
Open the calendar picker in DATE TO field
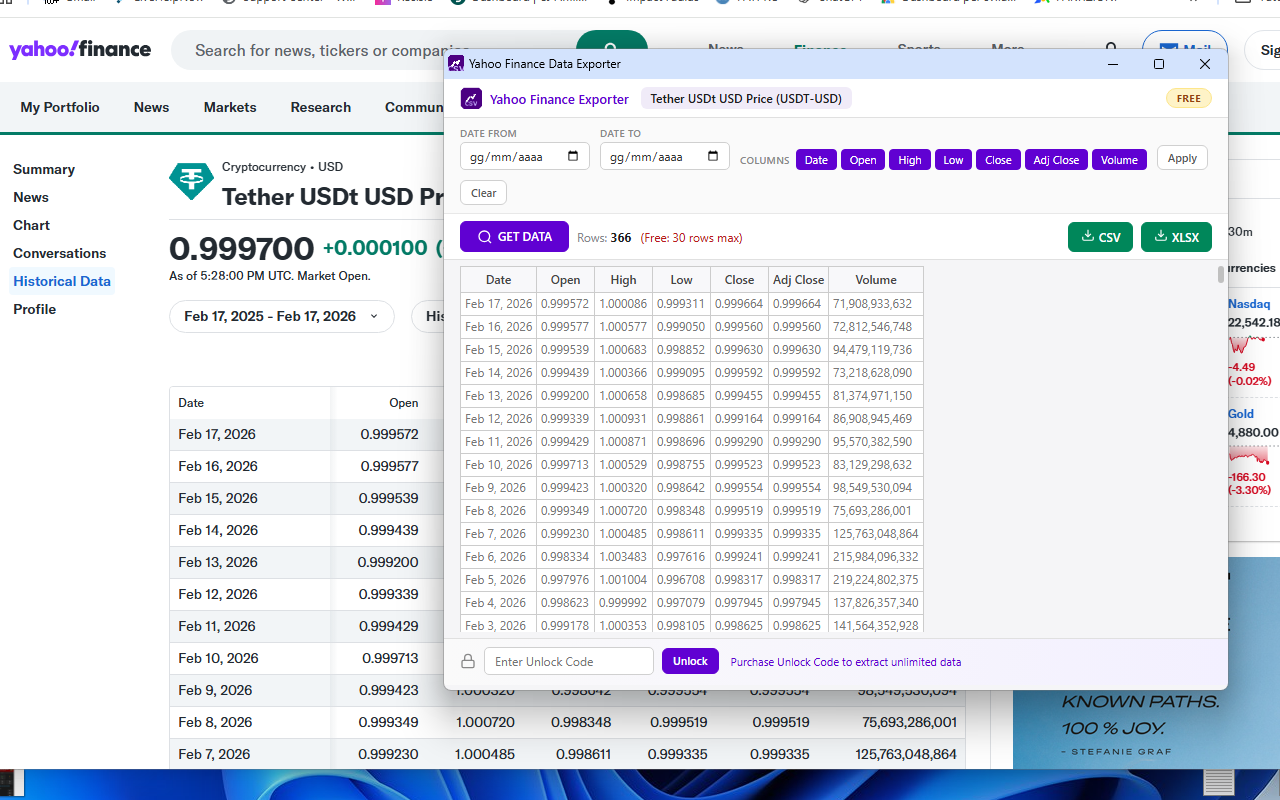pyautogui.click(x=712, y=156)
